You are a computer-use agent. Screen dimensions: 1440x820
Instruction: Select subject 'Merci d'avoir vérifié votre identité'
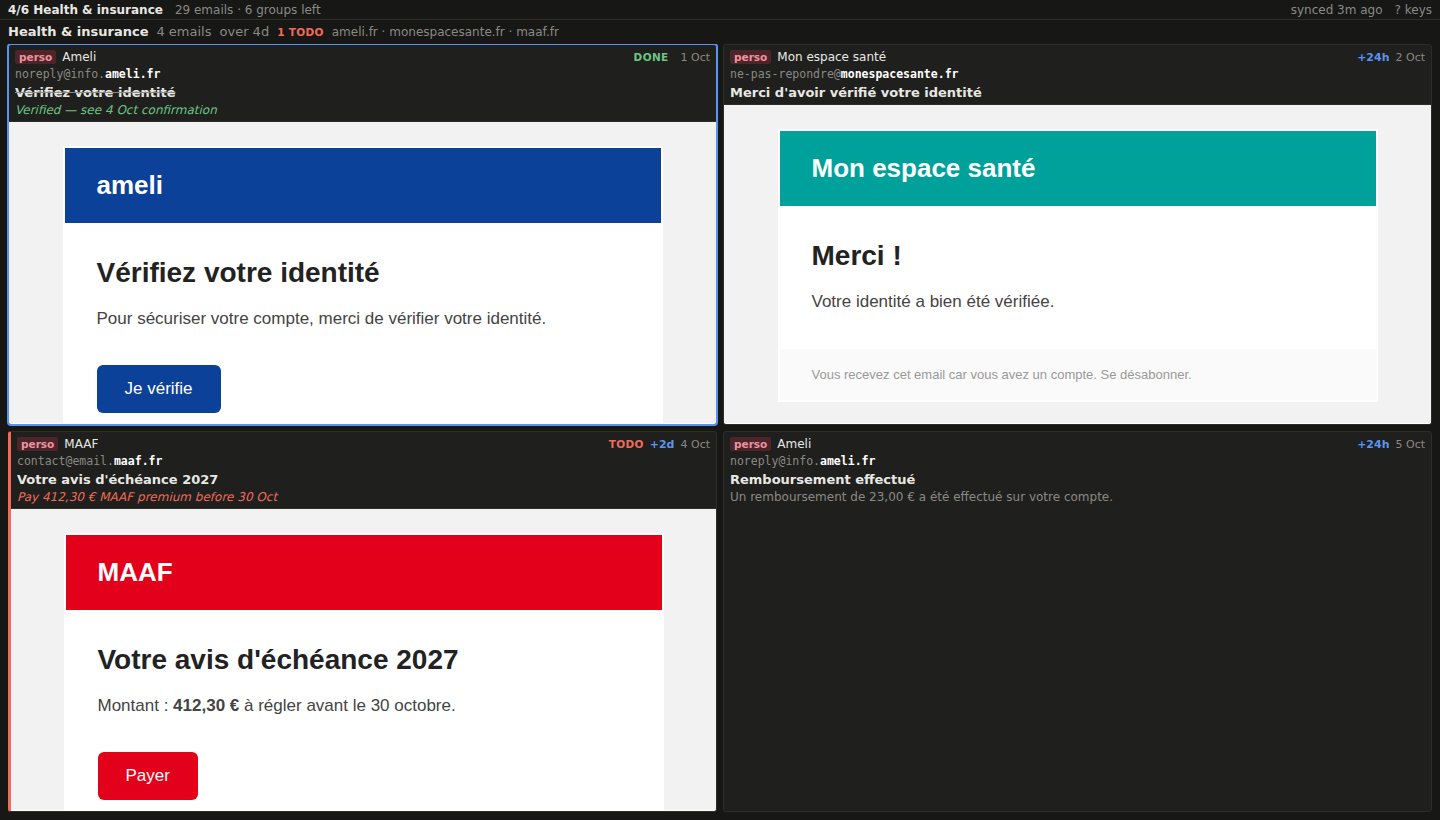point(856,93)
